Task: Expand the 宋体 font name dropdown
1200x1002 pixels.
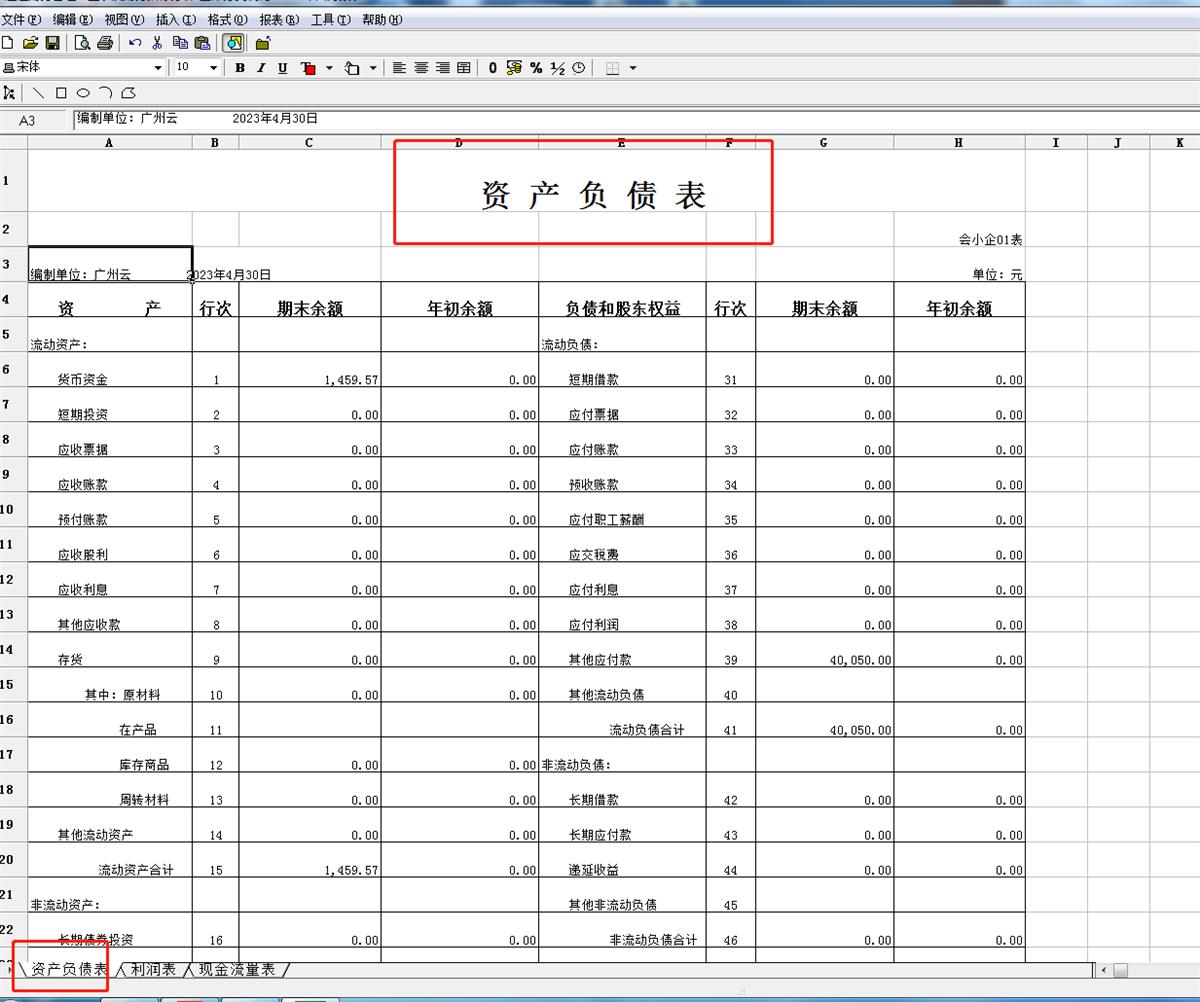Action: (157, 68)
